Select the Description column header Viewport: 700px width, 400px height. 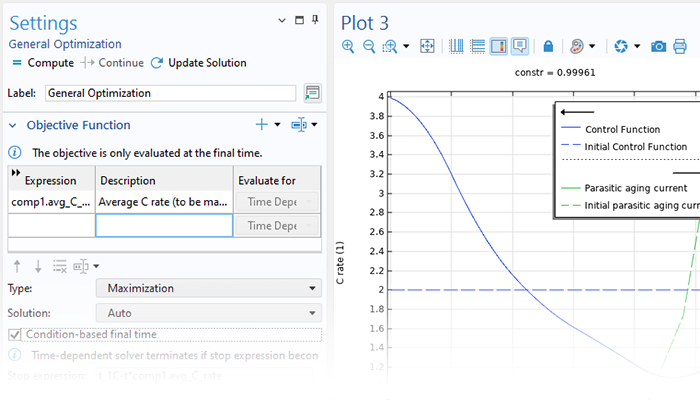164,179
